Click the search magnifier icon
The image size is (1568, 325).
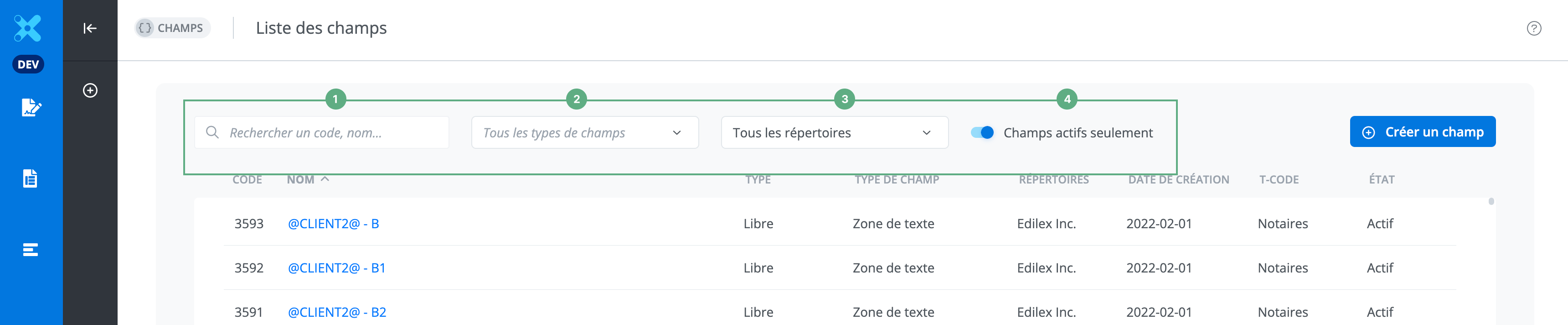[212, 132]
